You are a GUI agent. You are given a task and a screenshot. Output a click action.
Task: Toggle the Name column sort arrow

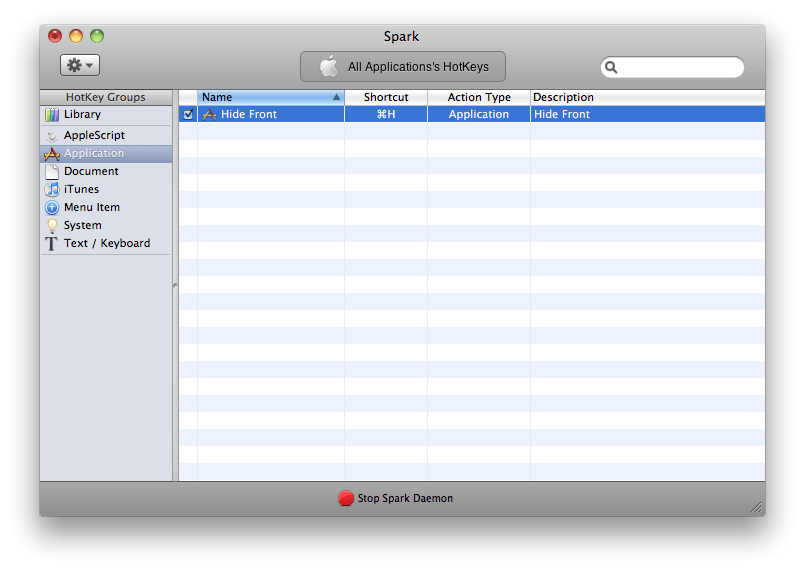coord(336,97)
